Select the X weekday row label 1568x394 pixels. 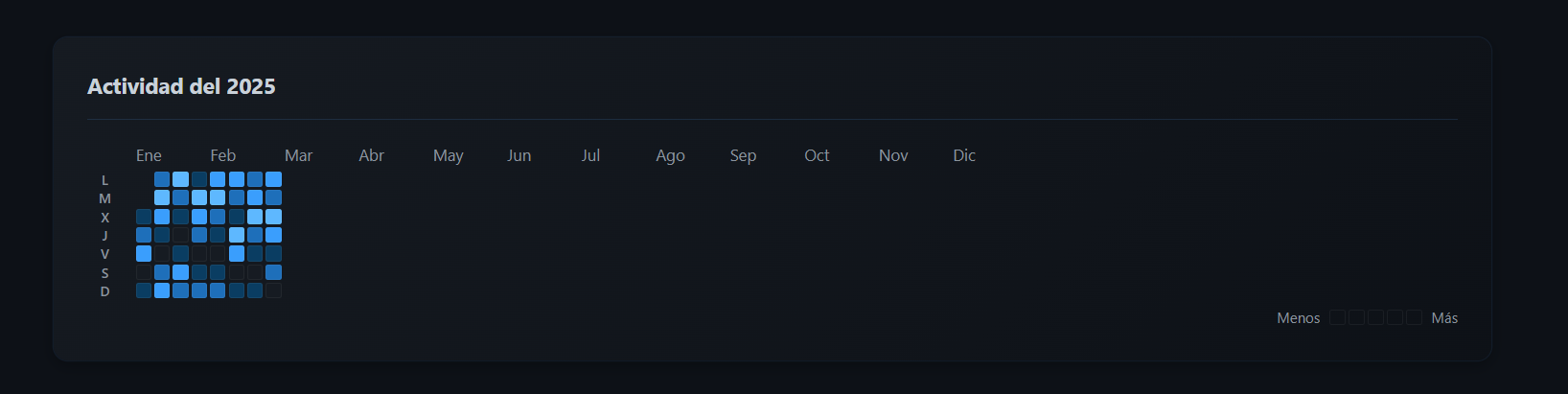104,218
